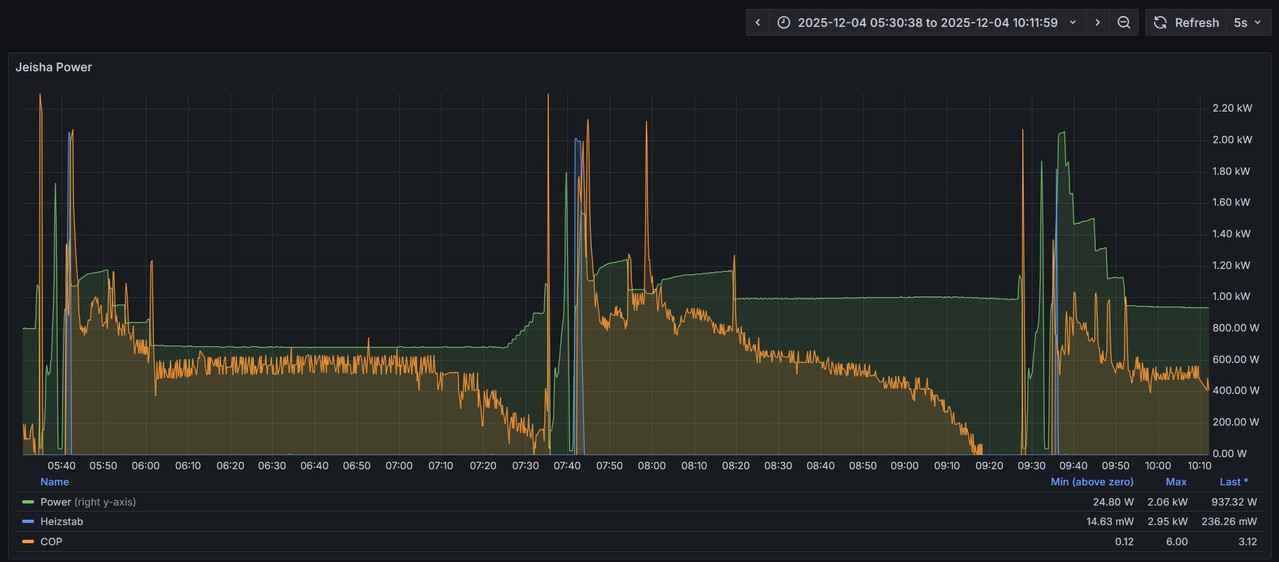The width and height of the screenshot is (1279, 562).
Task: Click the 1.00 kW y-axis label
Action: pyautogui.click(x=1231, y=297)
